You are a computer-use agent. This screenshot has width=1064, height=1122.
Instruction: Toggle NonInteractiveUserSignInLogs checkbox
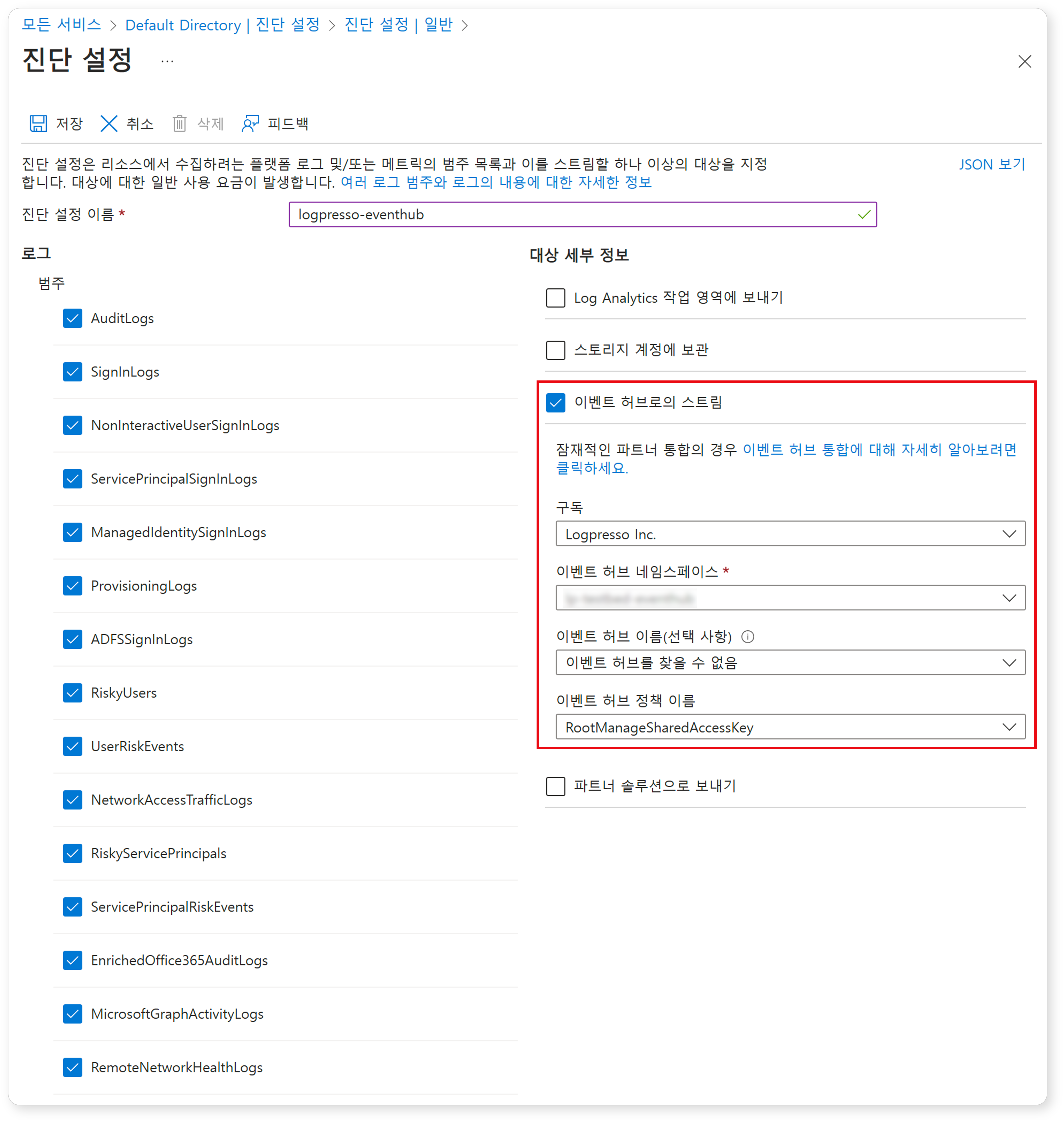[x=73, y=425]
